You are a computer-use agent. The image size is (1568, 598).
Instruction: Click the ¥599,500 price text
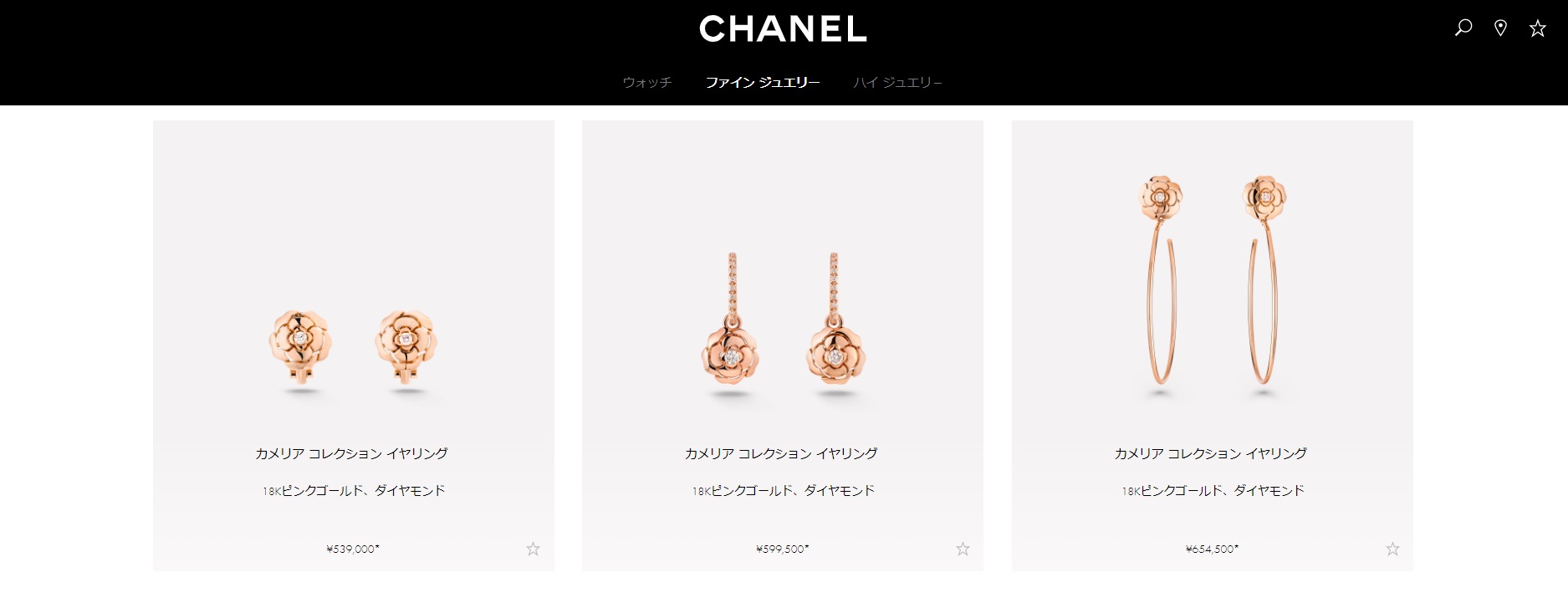tap(783, 549)
